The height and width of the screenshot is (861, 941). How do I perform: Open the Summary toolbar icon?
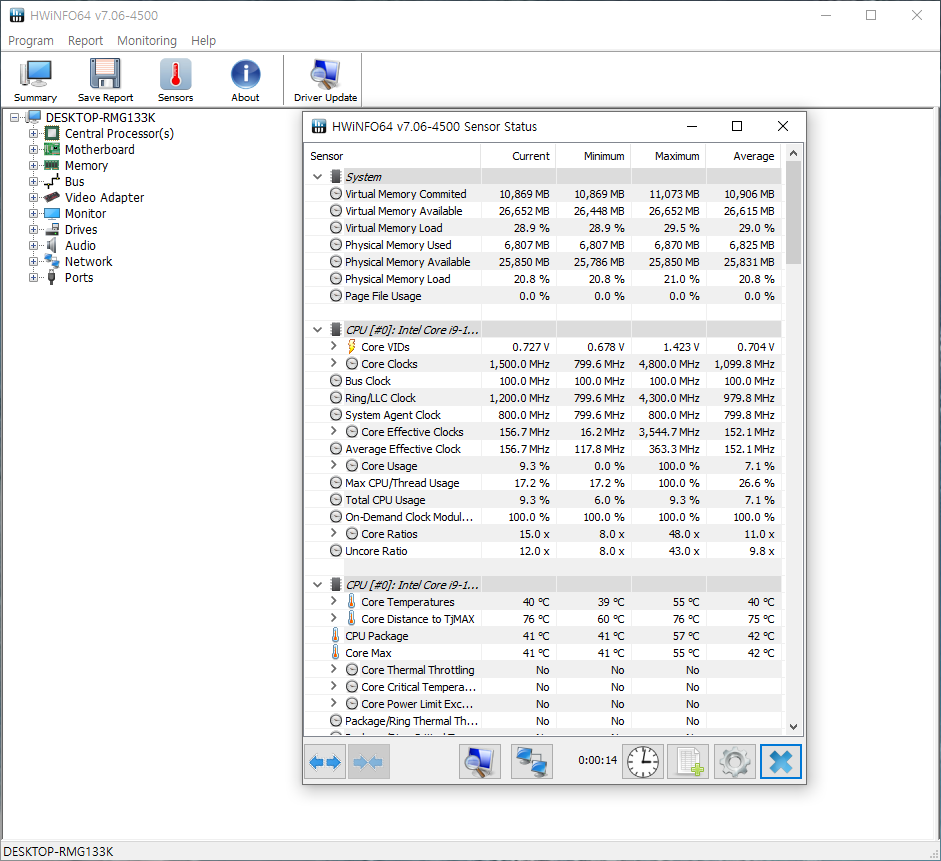point(35,80)
